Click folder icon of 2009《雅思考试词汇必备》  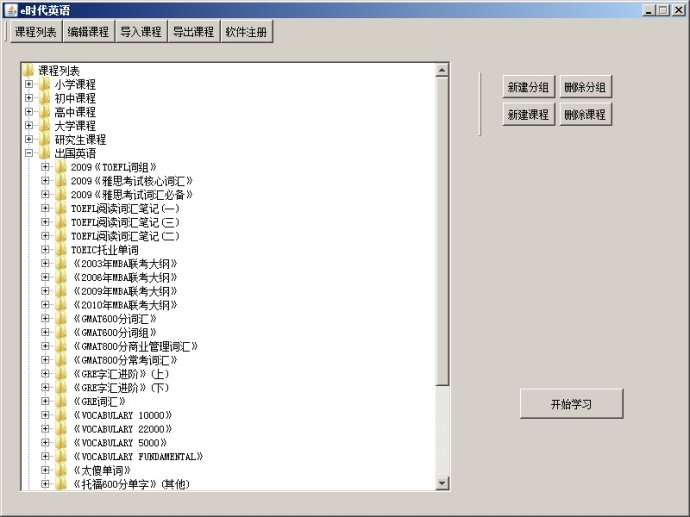pos(61,194)
